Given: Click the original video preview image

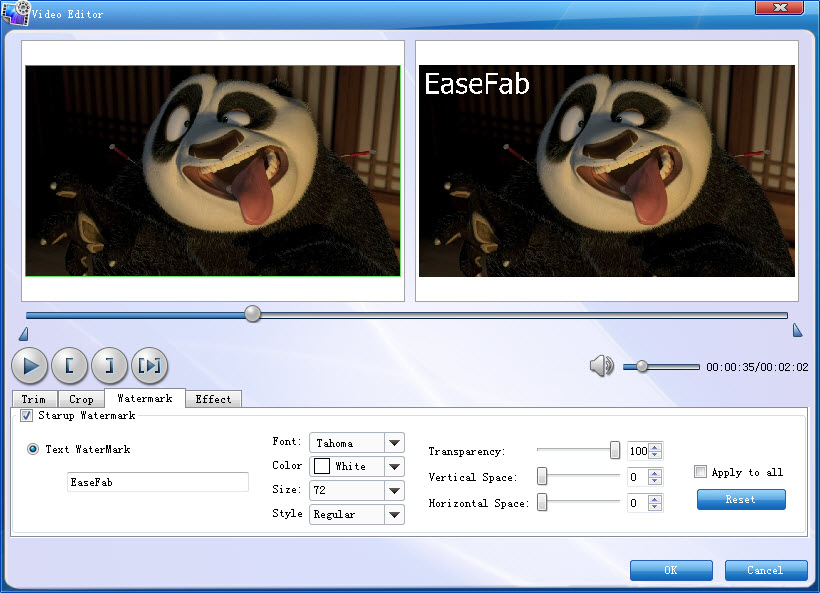Looking at the screenshot, I should pyautogui.click(x=213, y=171).
